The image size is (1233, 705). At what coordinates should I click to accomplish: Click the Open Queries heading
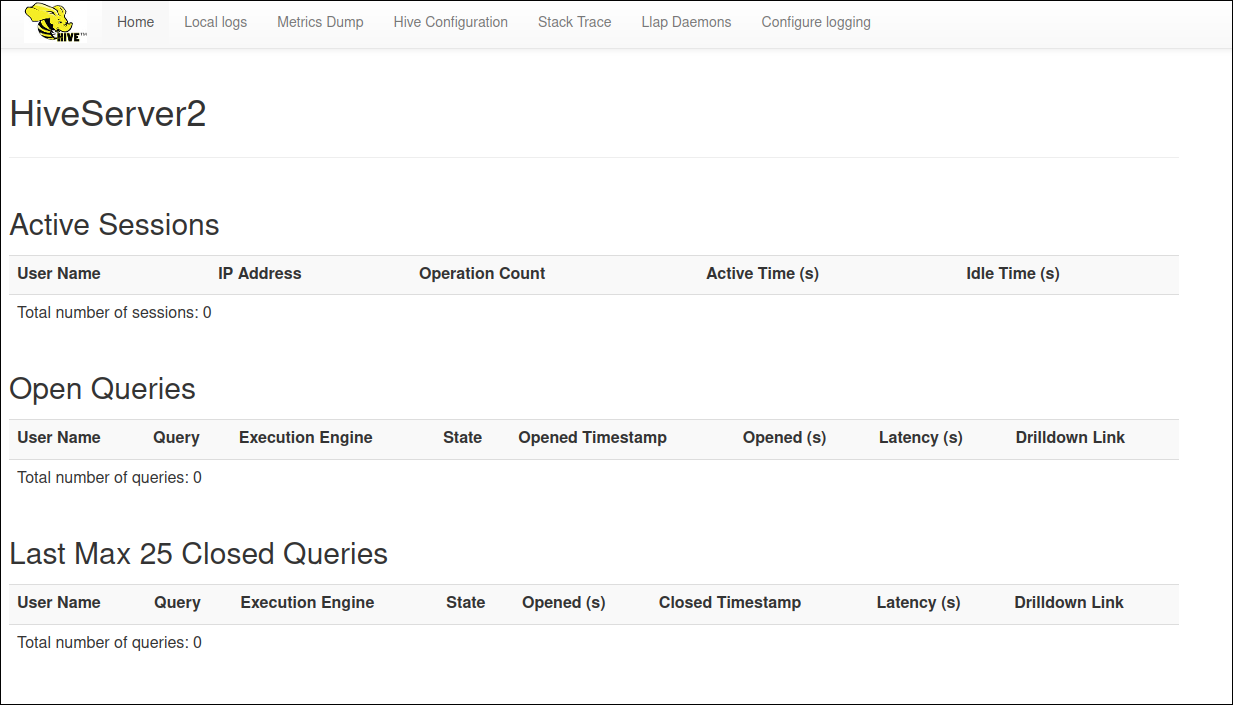[x=102, y=389]
